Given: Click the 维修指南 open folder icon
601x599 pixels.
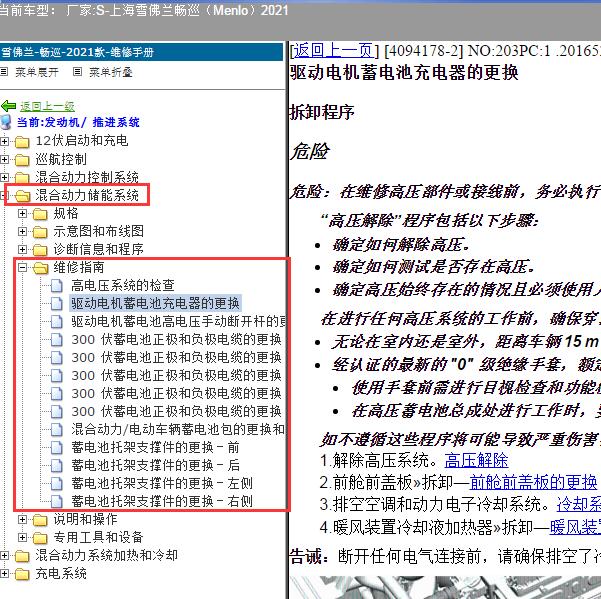Looking at the screenshot, I should (40, 268).
